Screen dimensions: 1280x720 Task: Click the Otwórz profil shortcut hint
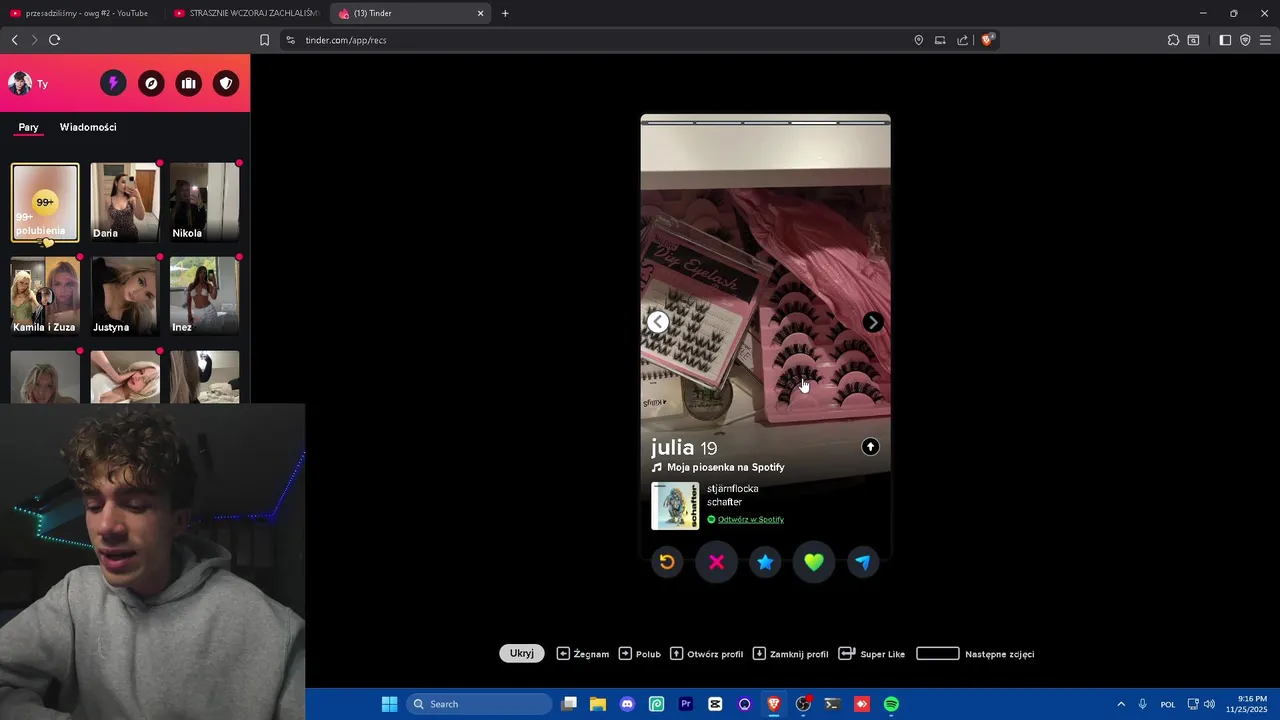(706, 654)
